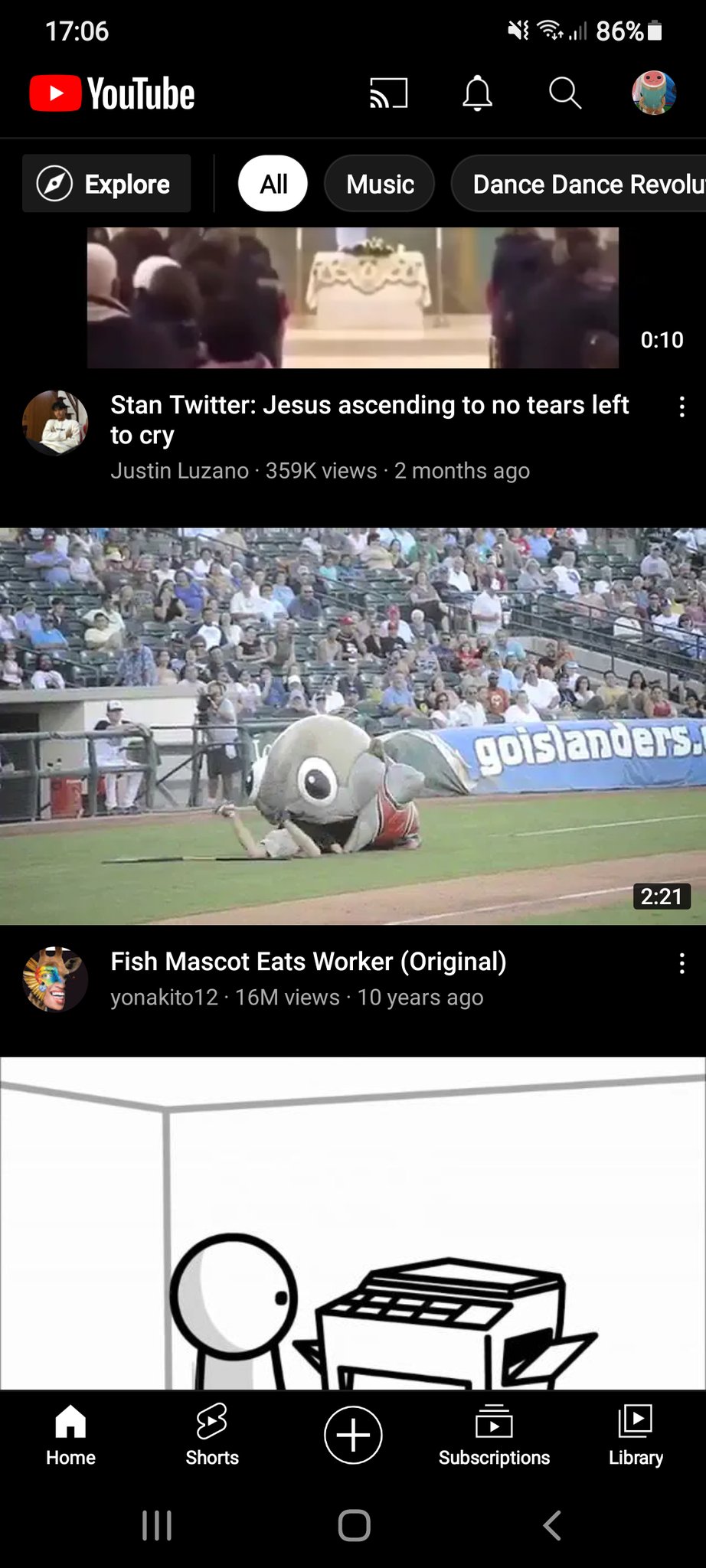Open Subscriptions in bottom navigation
This screenshot has width=706, height=1568.
pos(494,1435)
